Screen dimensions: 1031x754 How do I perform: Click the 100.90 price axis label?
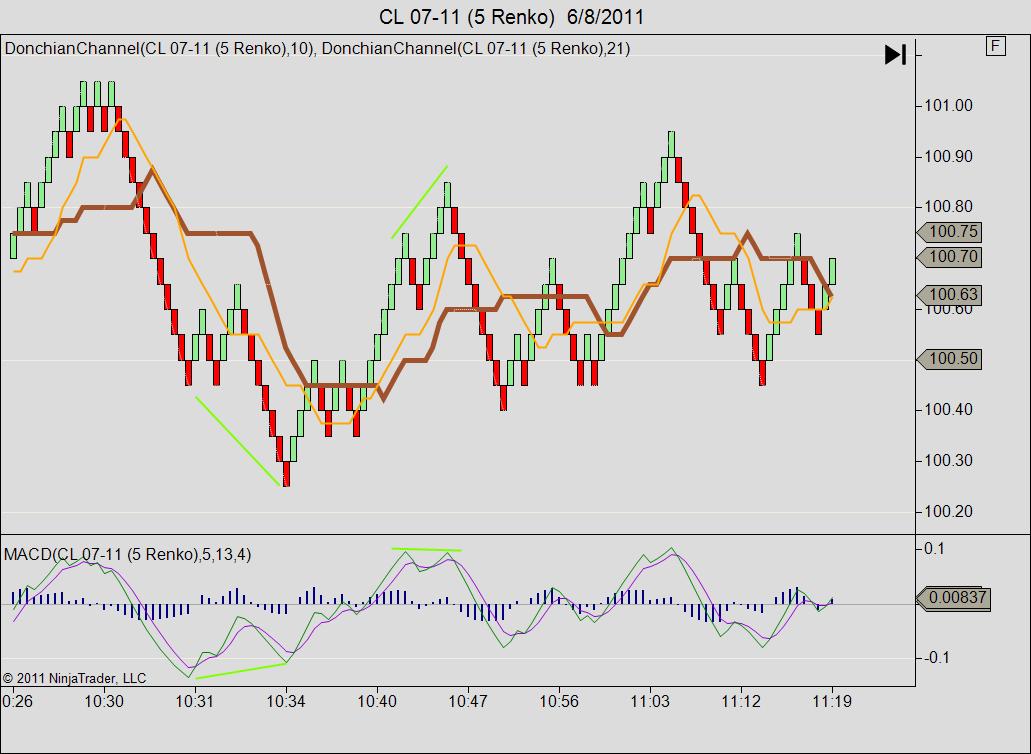(948, 156)
